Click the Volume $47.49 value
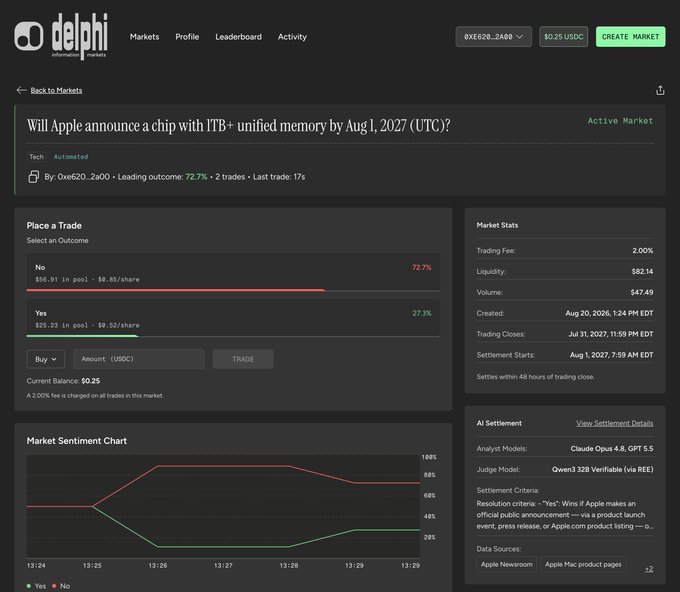 coord(642,292)
